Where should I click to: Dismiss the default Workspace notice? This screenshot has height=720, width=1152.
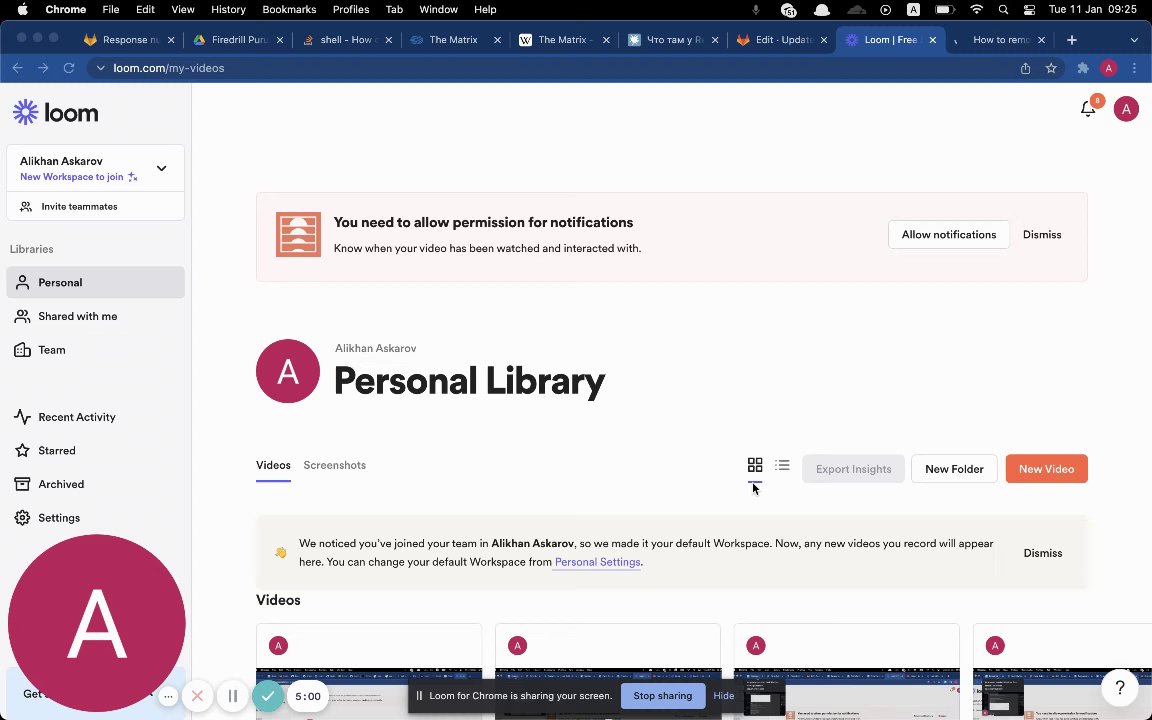click(1043, 553)
